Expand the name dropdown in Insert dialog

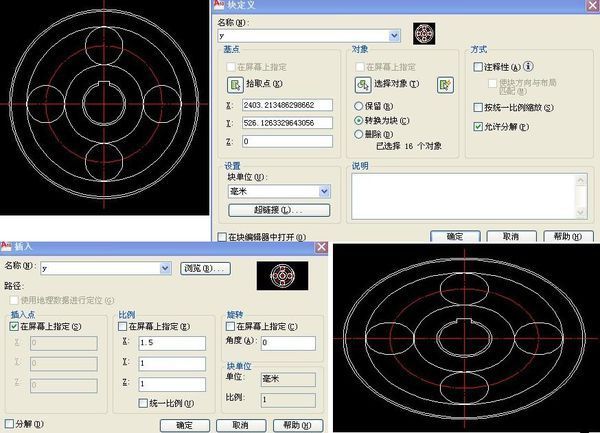tap(165, 269)
